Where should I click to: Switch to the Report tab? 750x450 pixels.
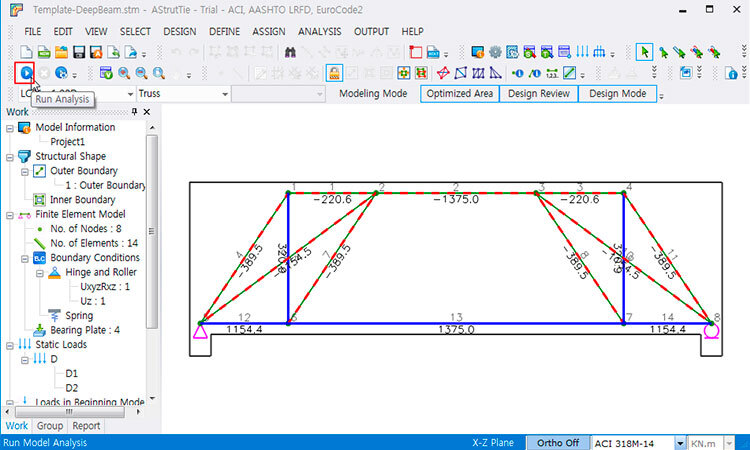tap(85, 425)
